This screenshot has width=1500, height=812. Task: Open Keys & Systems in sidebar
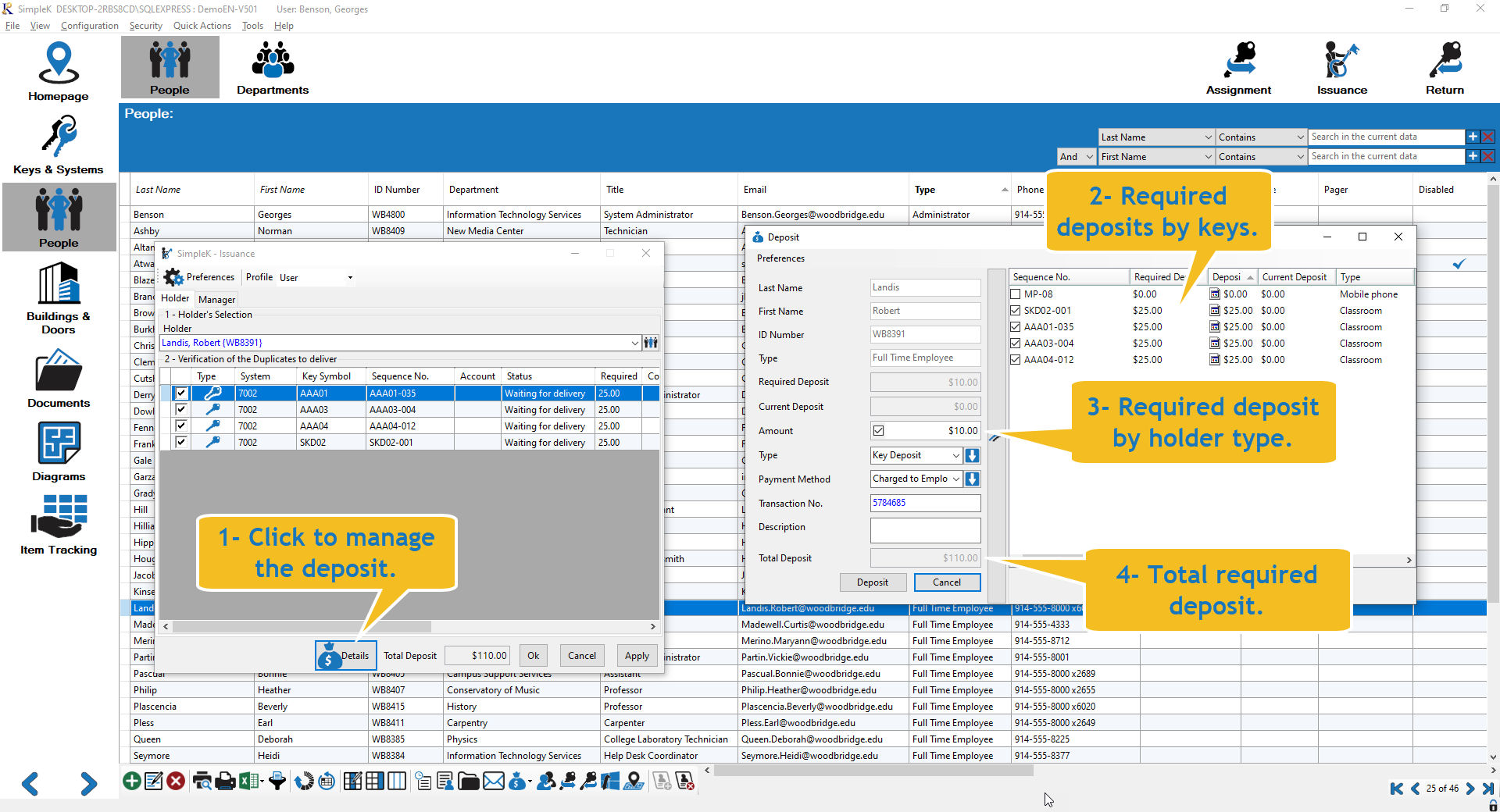tap(59, 146)
